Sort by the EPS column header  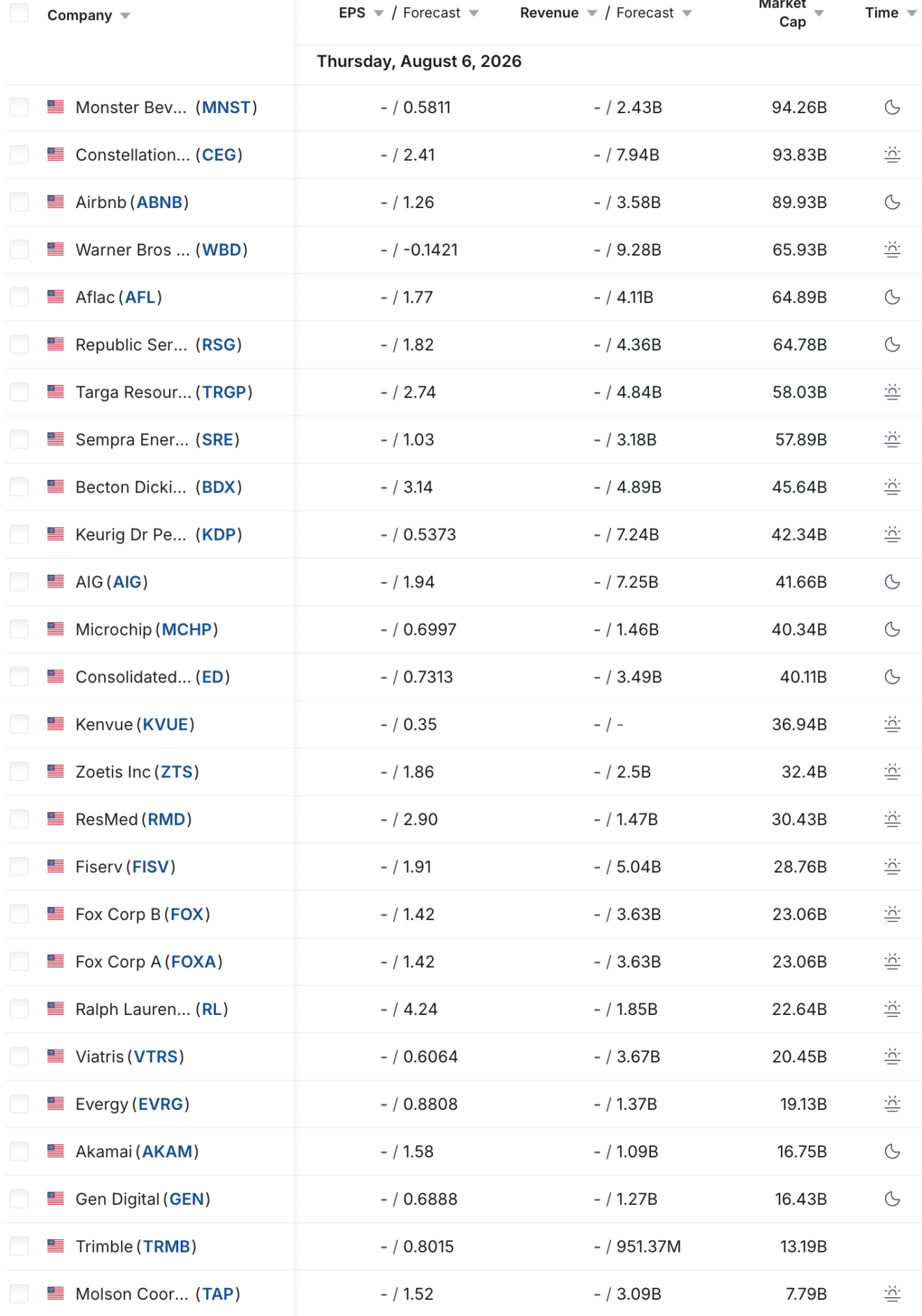(x=352, y=13)
